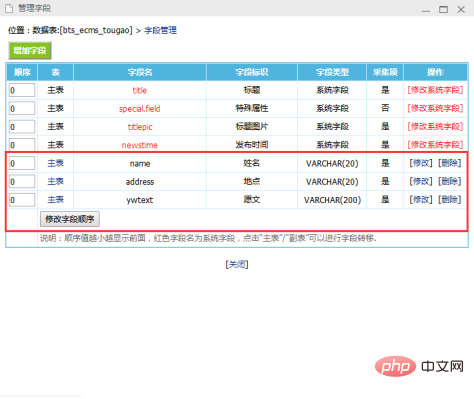
Task: Click the 地点 field label cell
Action: click(x=252, y=181)
